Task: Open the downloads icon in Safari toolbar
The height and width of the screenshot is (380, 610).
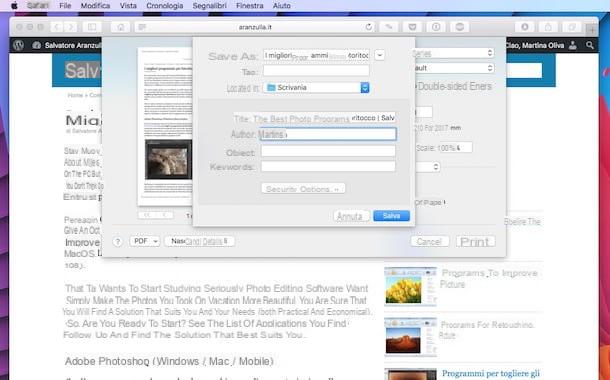Action: tap(524, 27)
